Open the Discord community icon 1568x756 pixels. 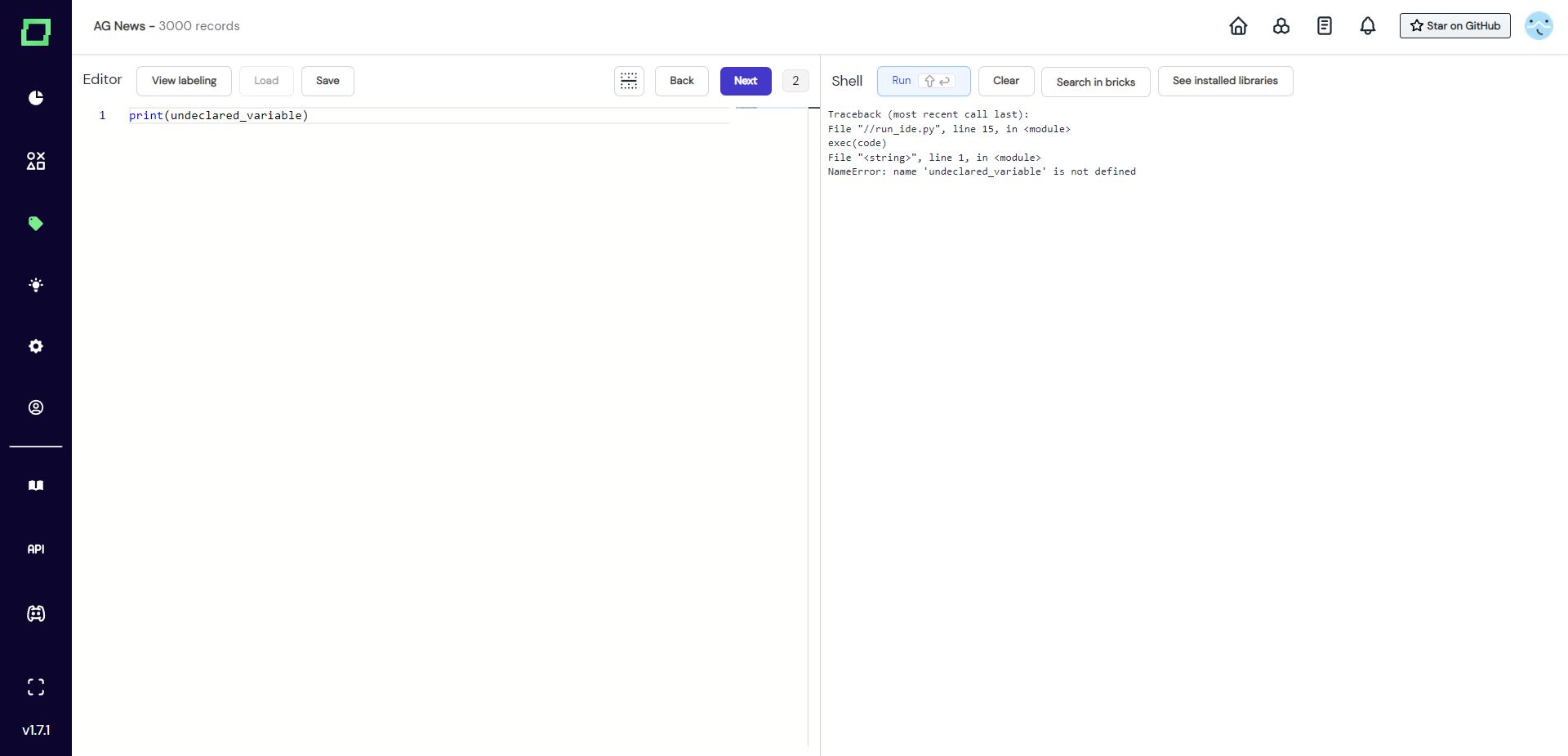(36, 614)
